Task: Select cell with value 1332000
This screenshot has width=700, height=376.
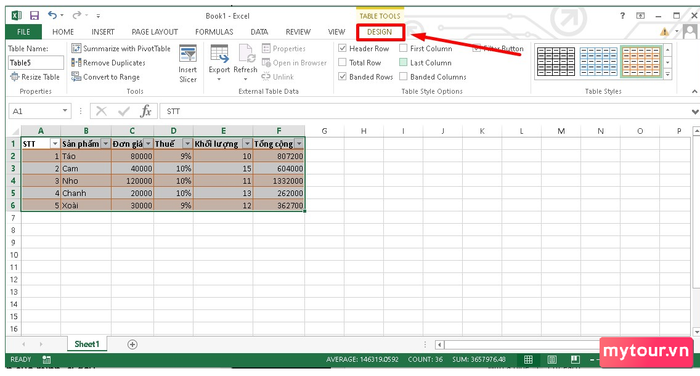Action: tap(279, 181)
